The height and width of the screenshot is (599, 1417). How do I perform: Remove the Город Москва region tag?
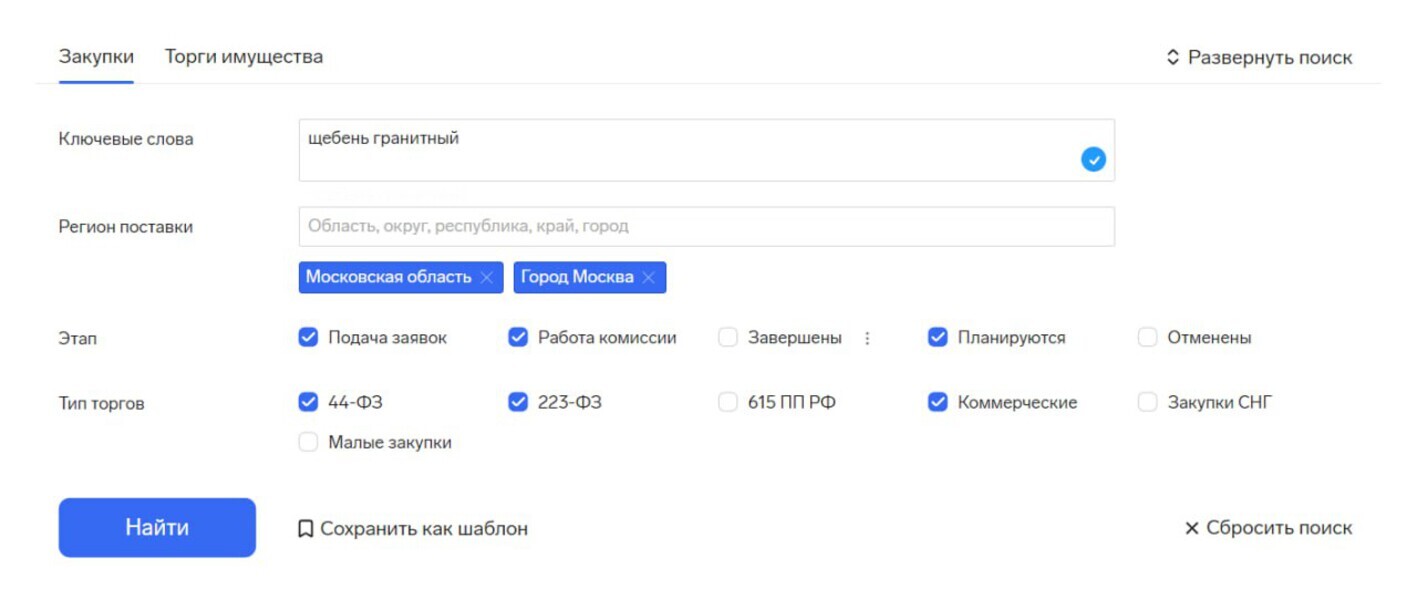tap(648, 278)
